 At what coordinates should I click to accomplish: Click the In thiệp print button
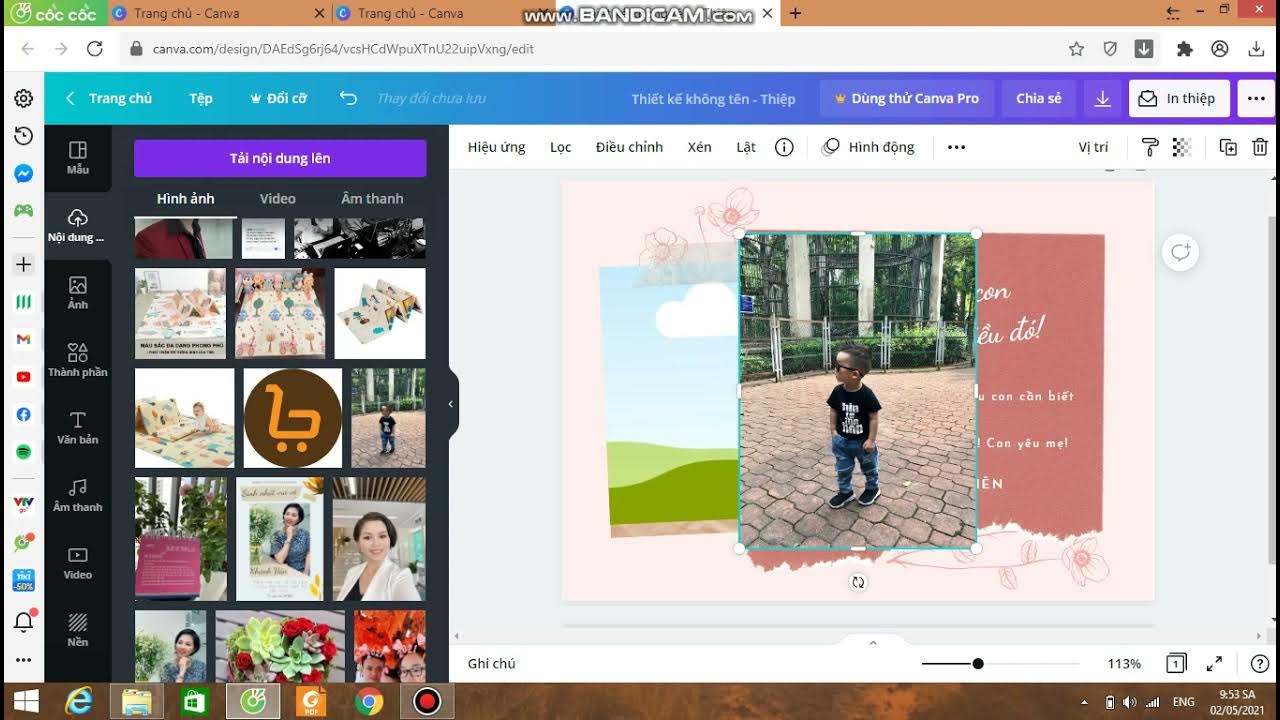tap(1179, 98)
